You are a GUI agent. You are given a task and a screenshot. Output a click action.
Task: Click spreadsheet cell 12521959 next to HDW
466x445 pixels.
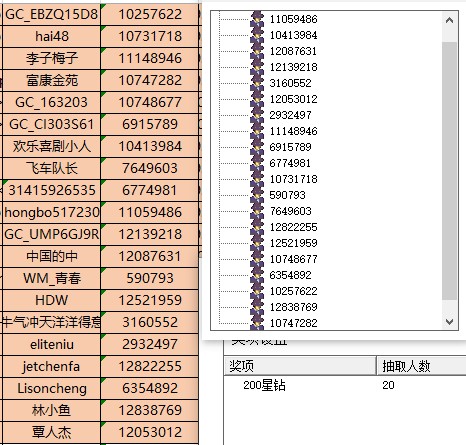click(150, 300)
